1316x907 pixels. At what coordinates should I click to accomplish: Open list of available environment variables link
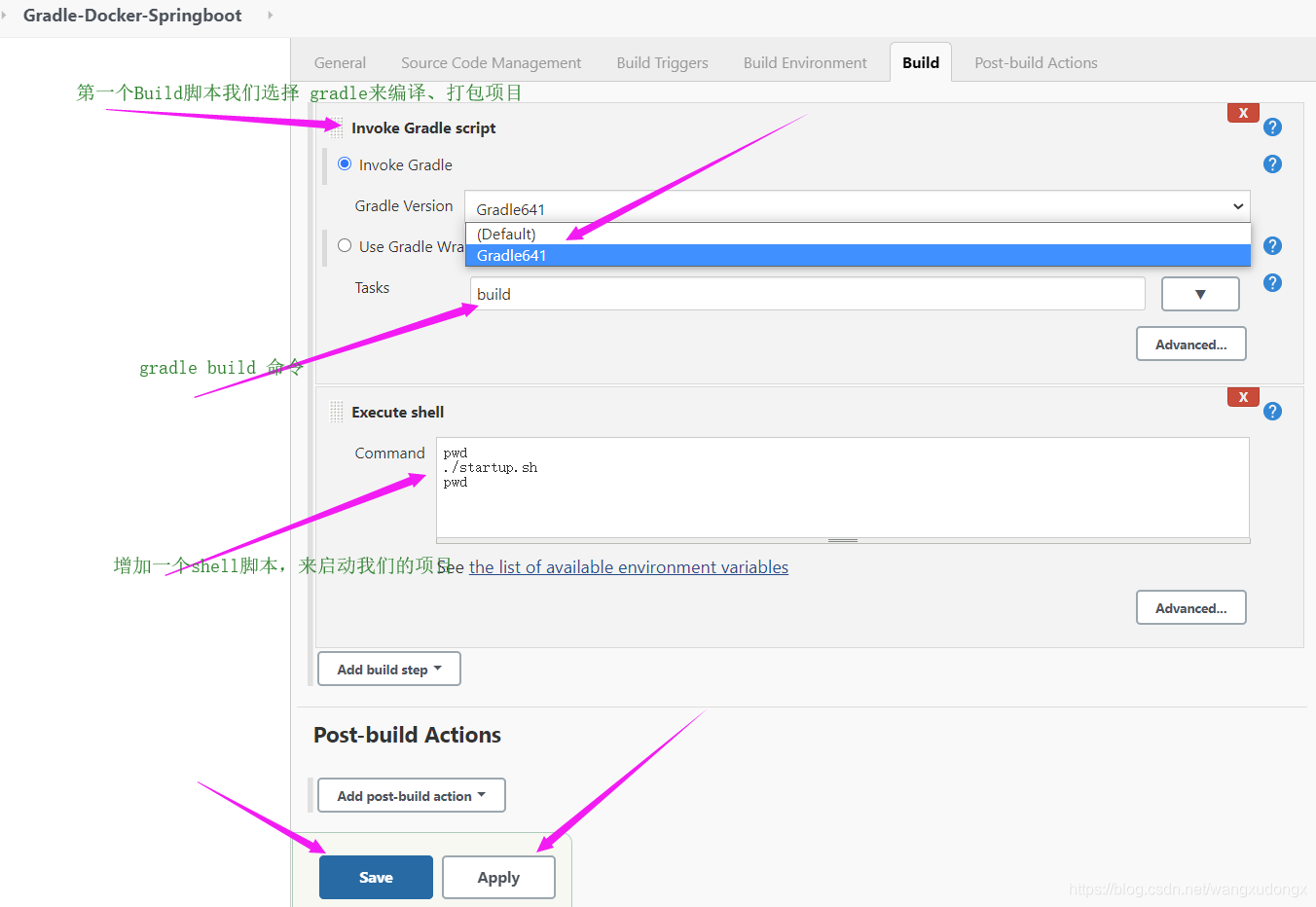click(x=629, y=567)
